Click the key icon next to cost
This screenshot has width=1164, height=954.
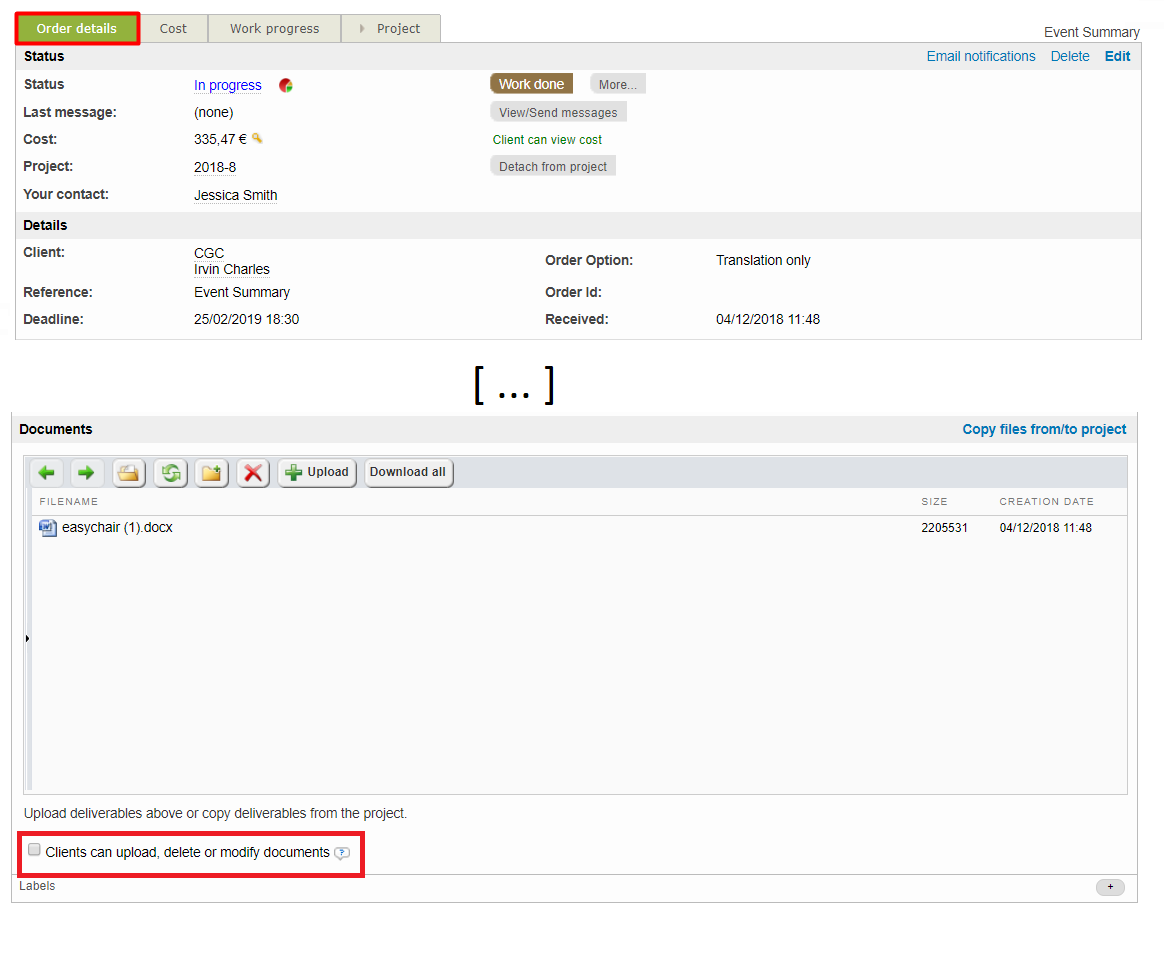coord(257,139)
